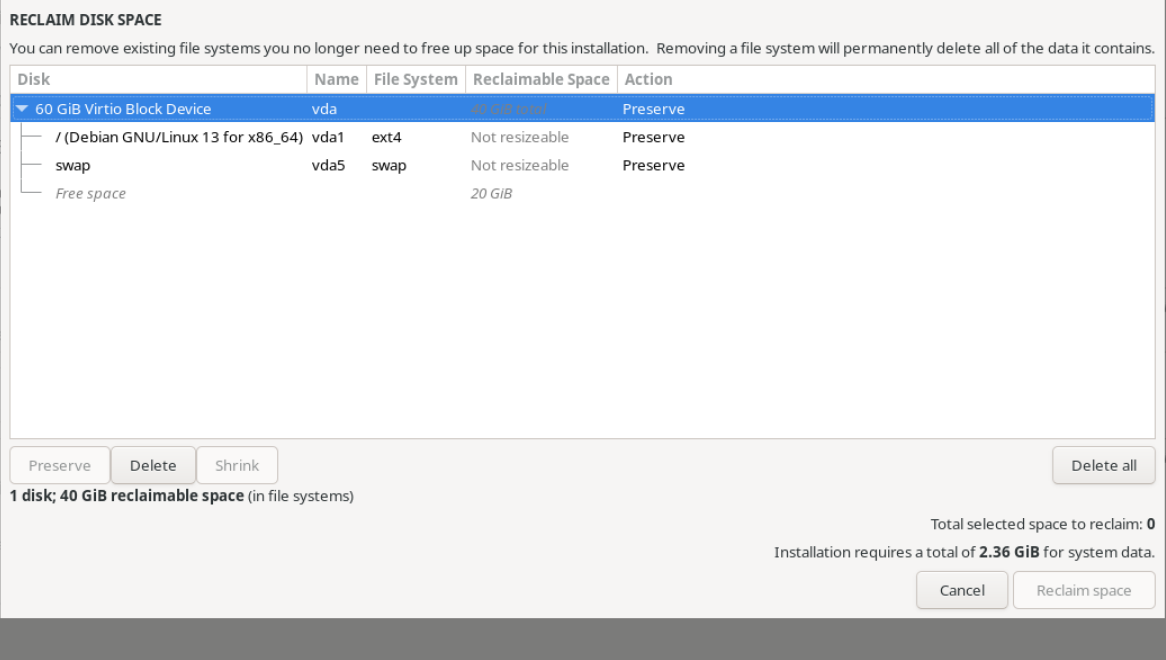Click the vda1 name cell
The width and height of the screenshot is (1166, 660).
(328, 137)
